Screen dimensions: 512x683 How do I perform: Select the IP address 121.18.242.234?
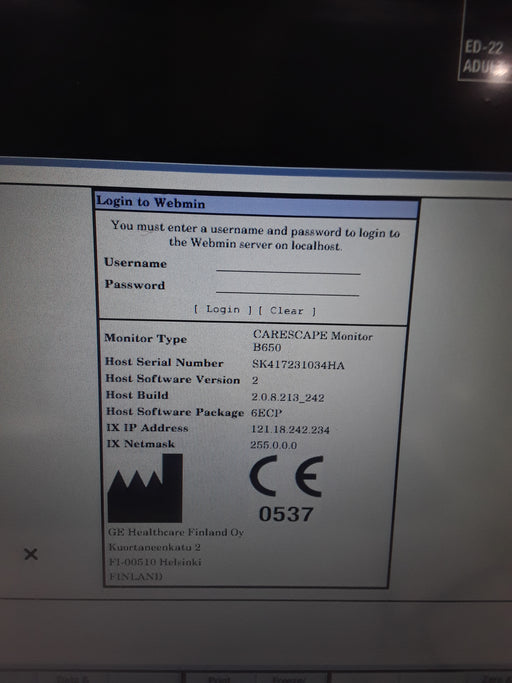[x=290, y=429]
